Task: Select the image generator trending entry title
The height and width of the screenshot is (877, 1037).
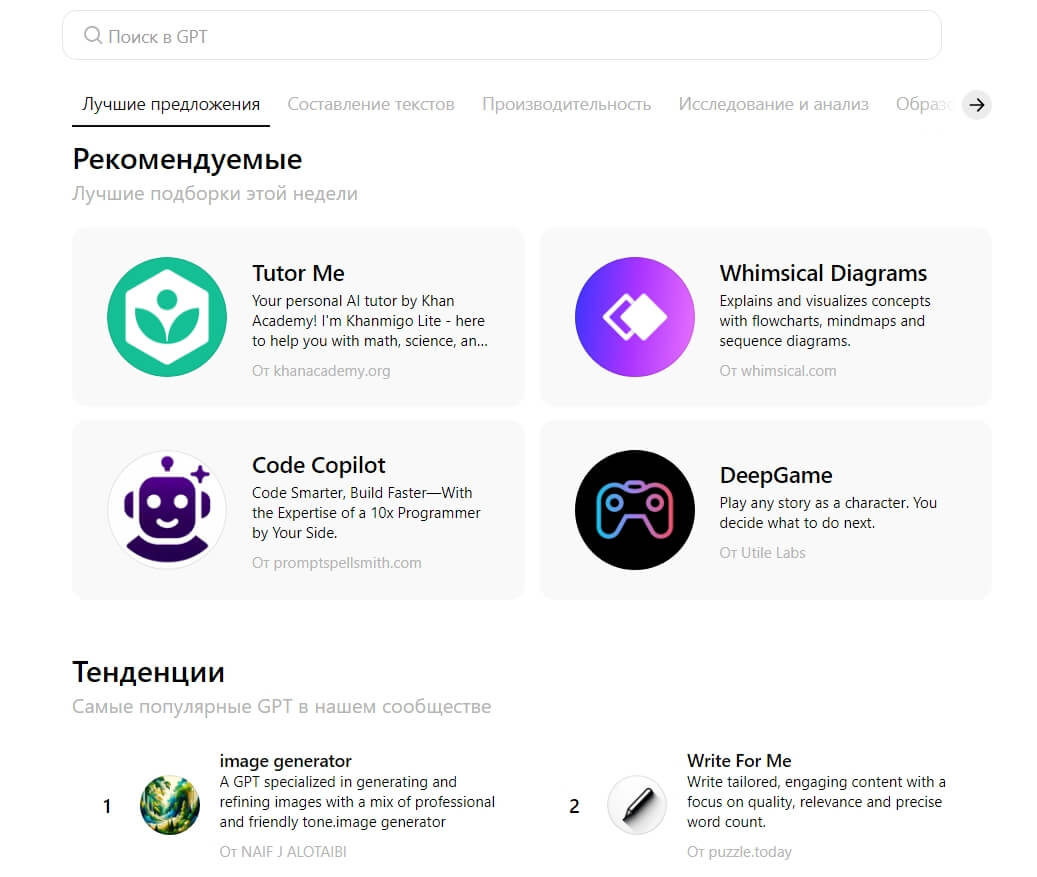Action: 285,761
